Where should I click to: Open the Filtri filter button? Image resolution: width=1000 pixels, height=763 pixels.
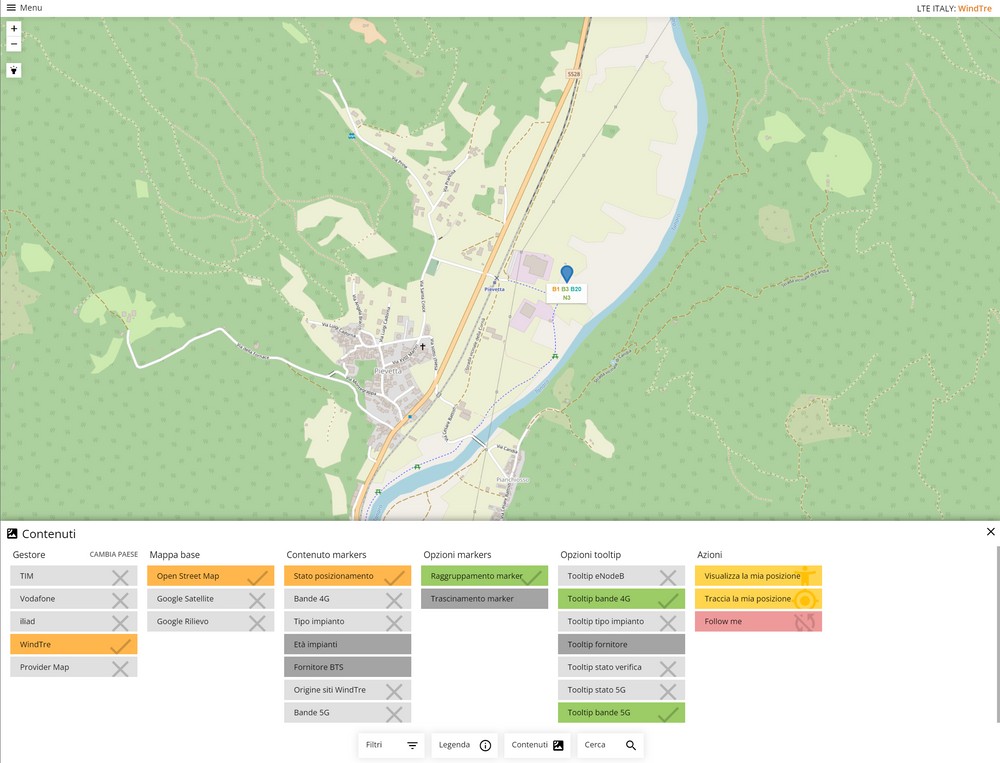pyautogui.click(x=392, y=745)
